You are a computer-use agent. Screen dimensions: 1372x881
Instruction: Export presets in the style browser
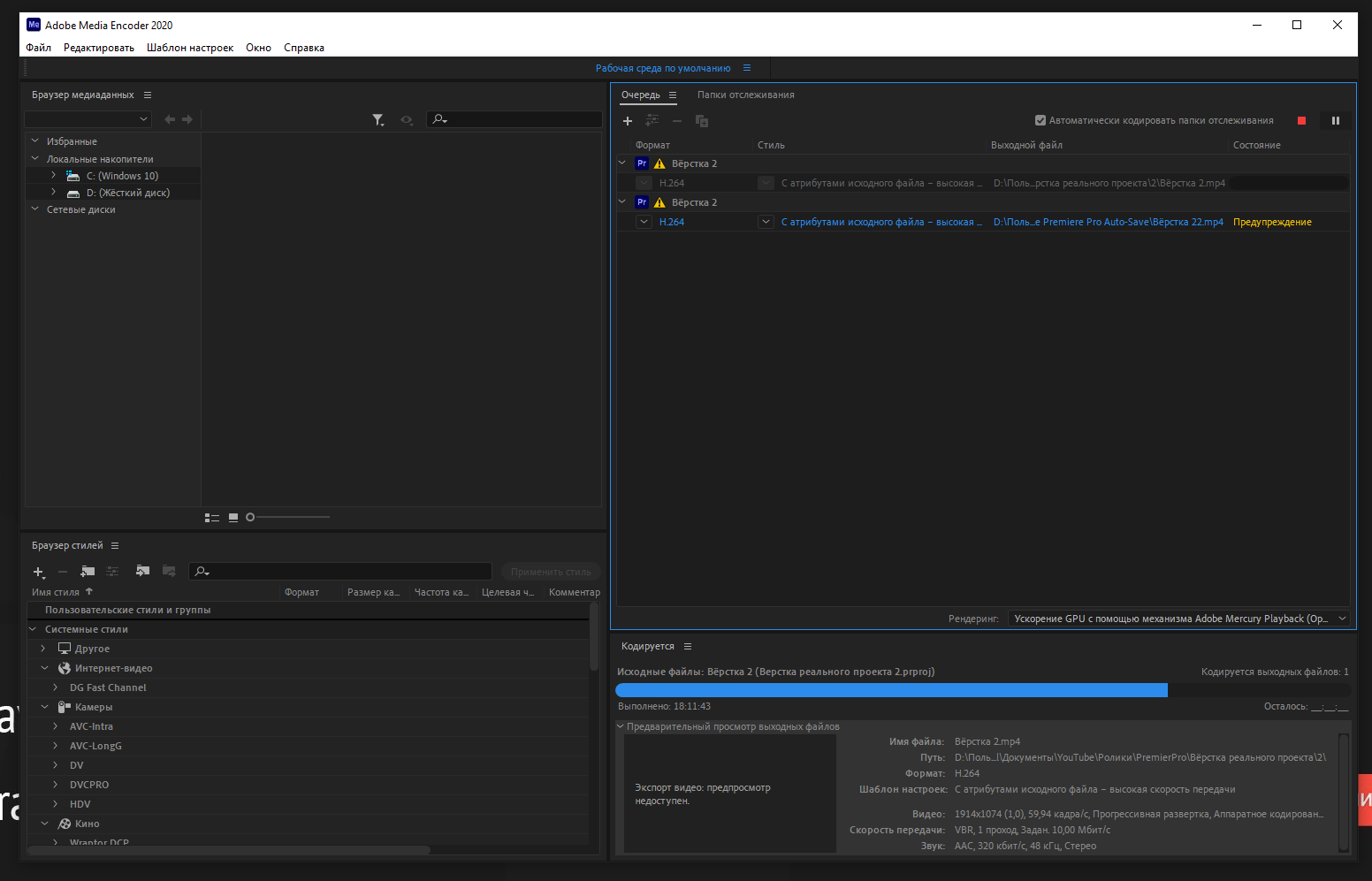[169, 571]
